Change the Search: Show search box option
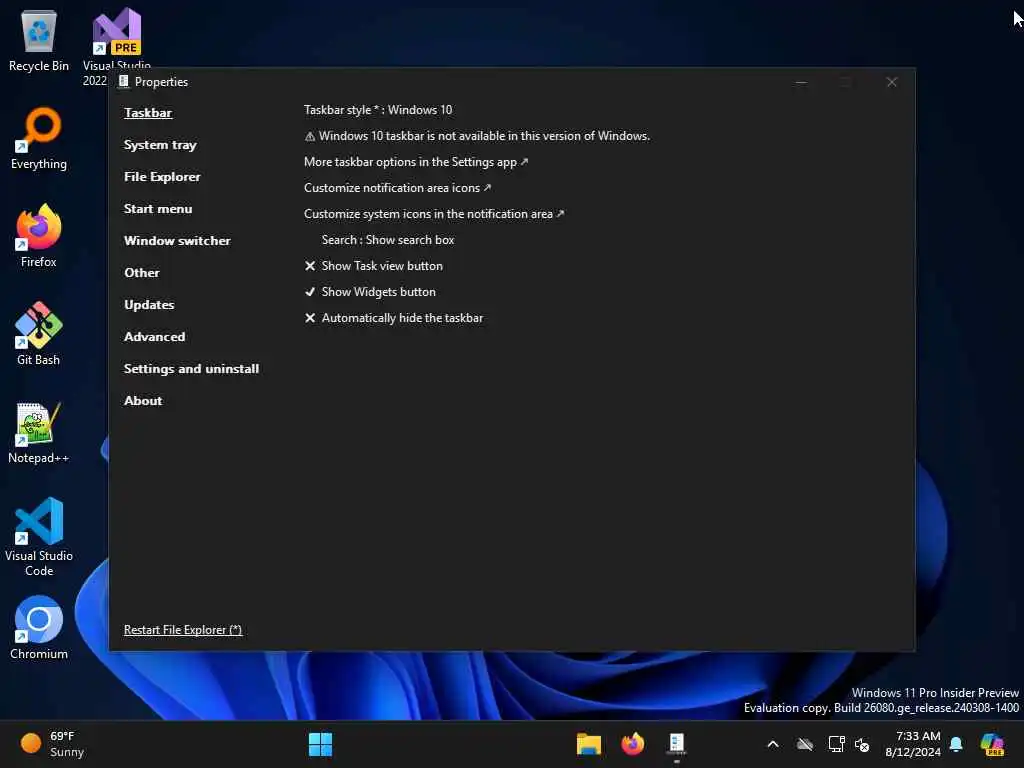The height and width of the screenshot is (768, 1024). 387,240
